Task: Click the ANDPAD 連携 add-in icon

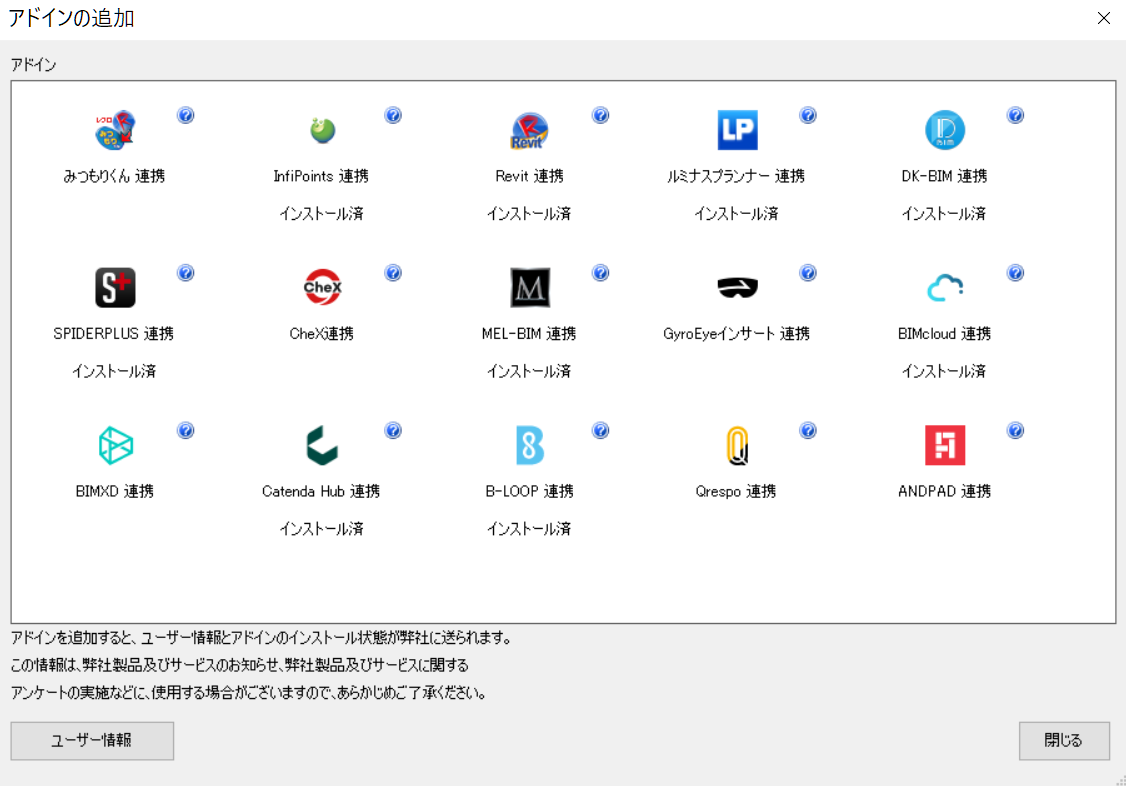Action: click(x=945, y=445)
